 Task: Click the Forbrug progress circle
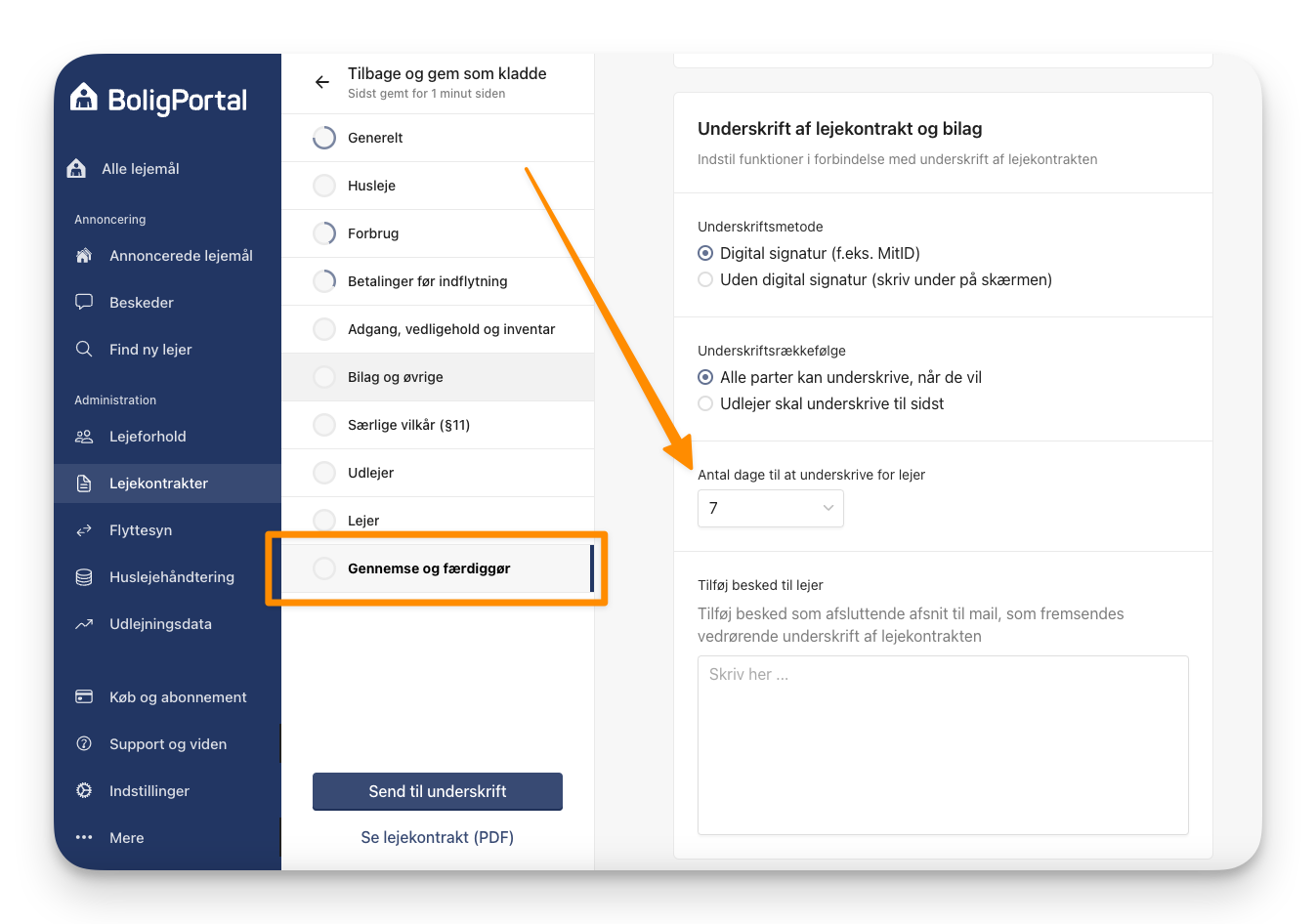[x=324, y=233]
